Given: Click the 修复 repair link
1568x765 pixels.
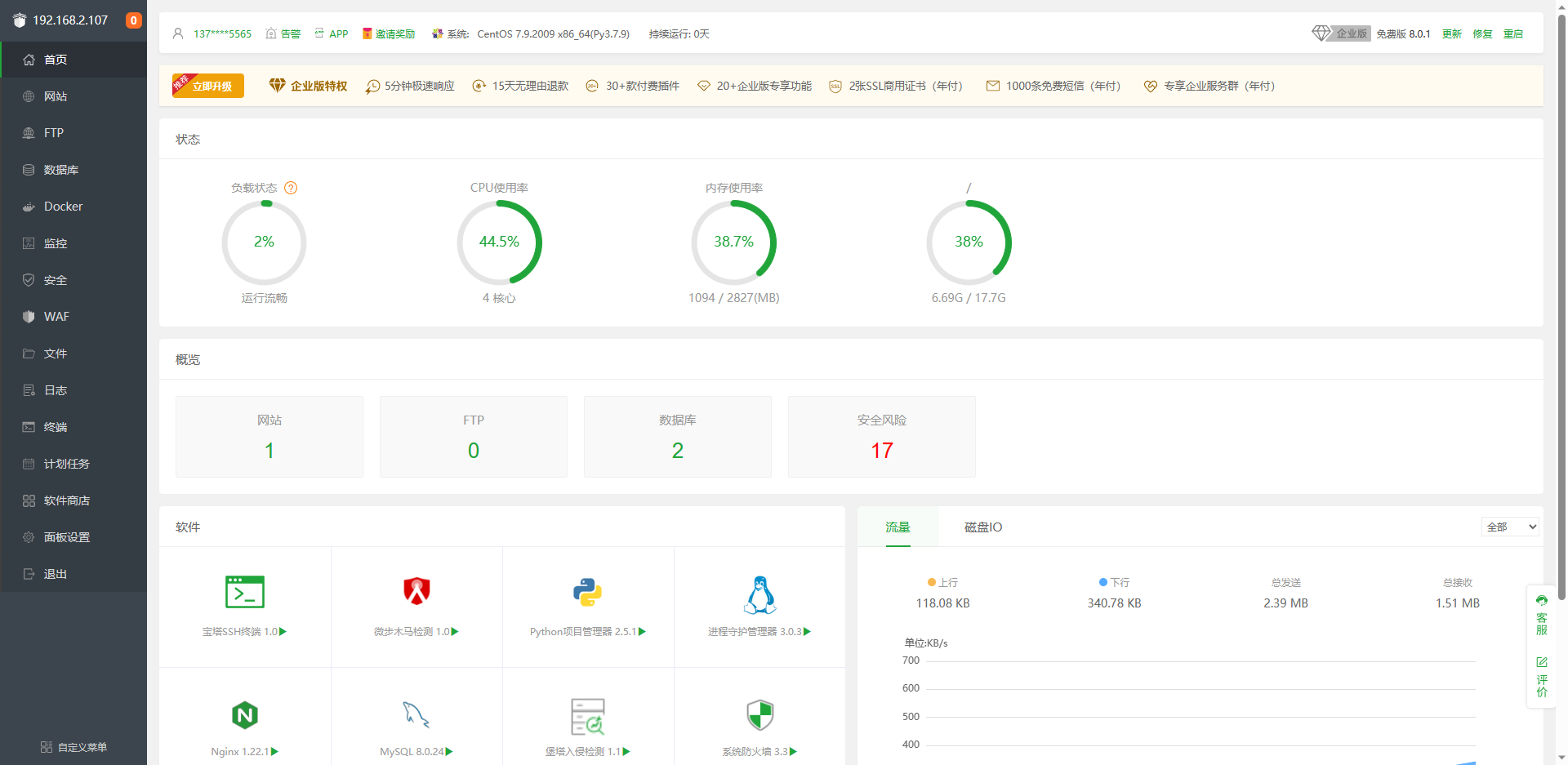Looking at the screenshot, I should [1482, 33].
